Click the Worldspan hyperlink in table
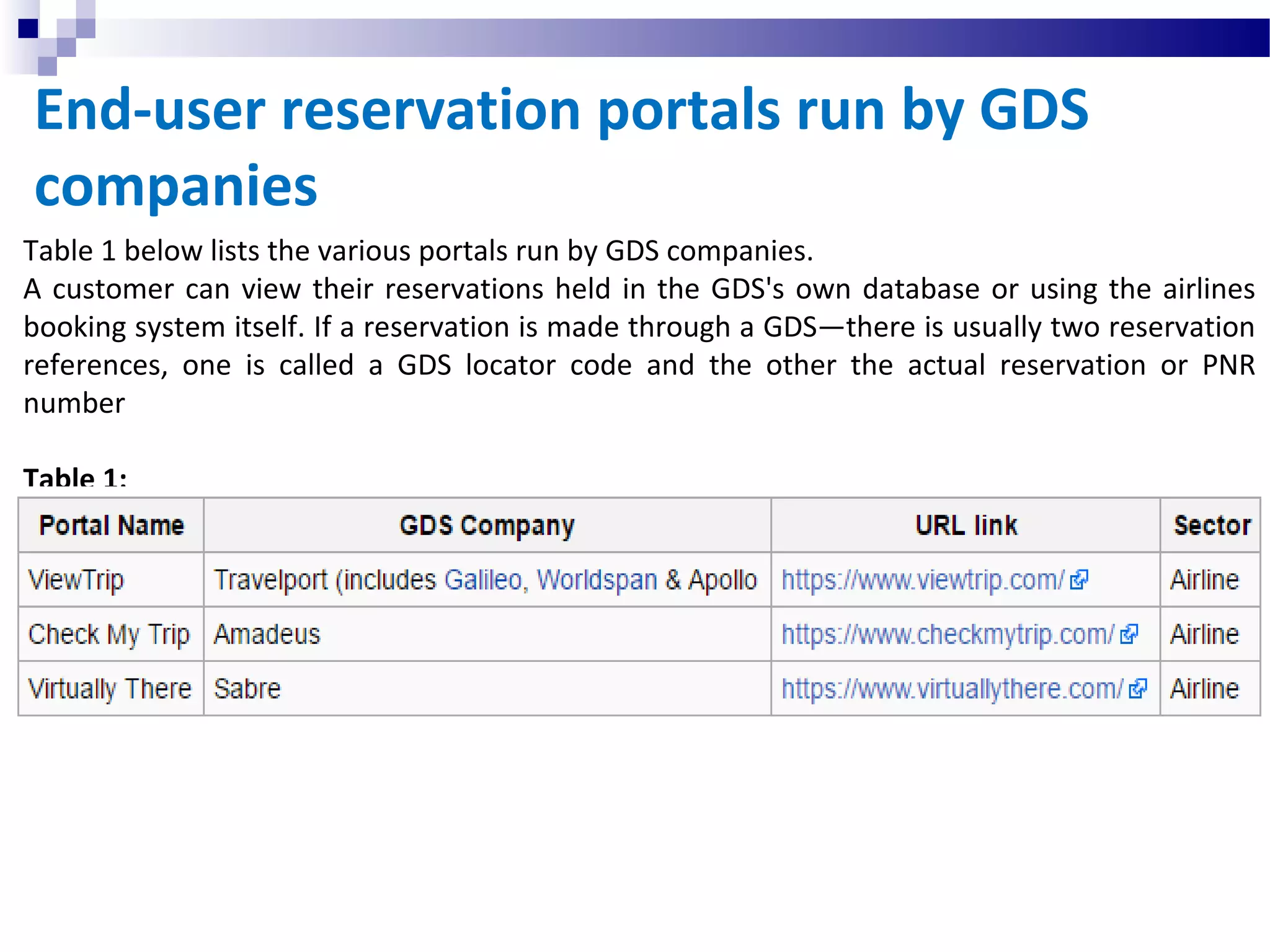This screenshot has height=952, width=1270. click(596, 580)
